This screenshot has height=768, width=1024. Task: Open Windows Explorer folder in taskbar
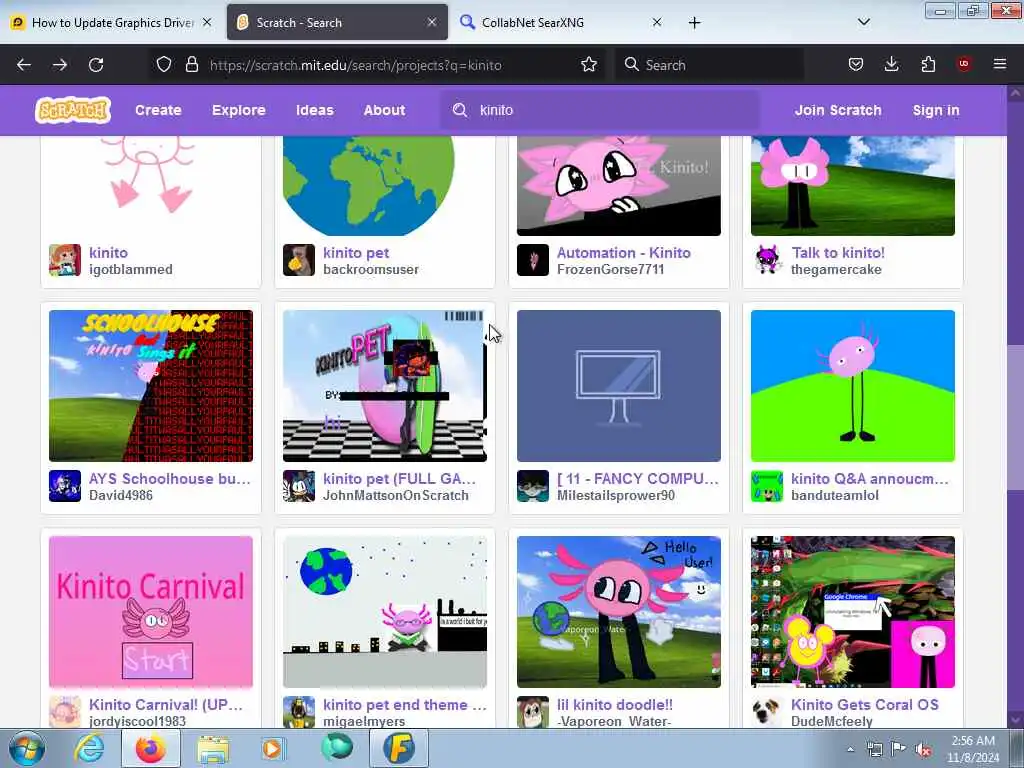(213, 748)
